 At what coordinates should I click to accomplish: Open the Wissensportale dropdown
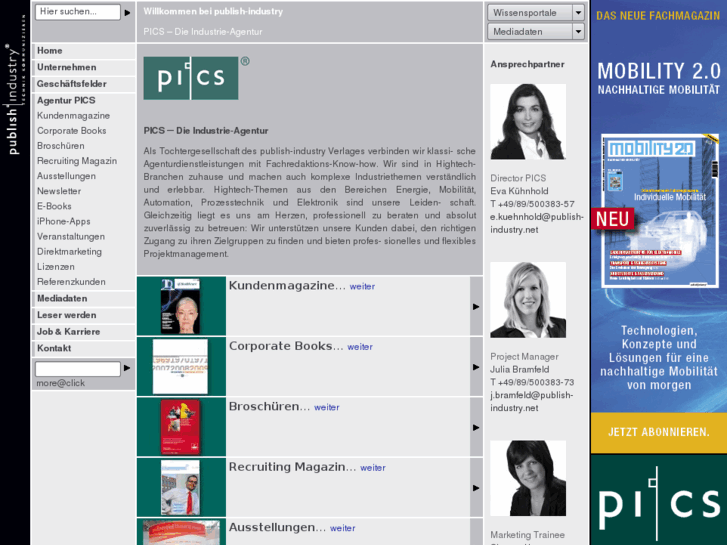coord(536,13)
